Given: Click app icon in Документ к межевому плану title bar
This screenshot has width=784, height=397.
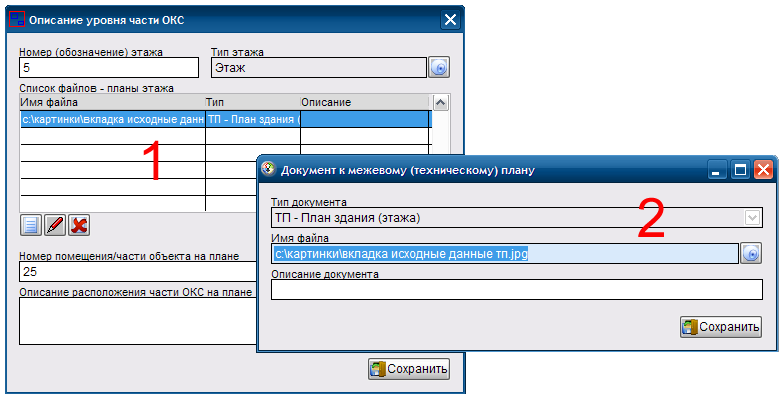Looking at the screenshot, I should pos(268,168).
